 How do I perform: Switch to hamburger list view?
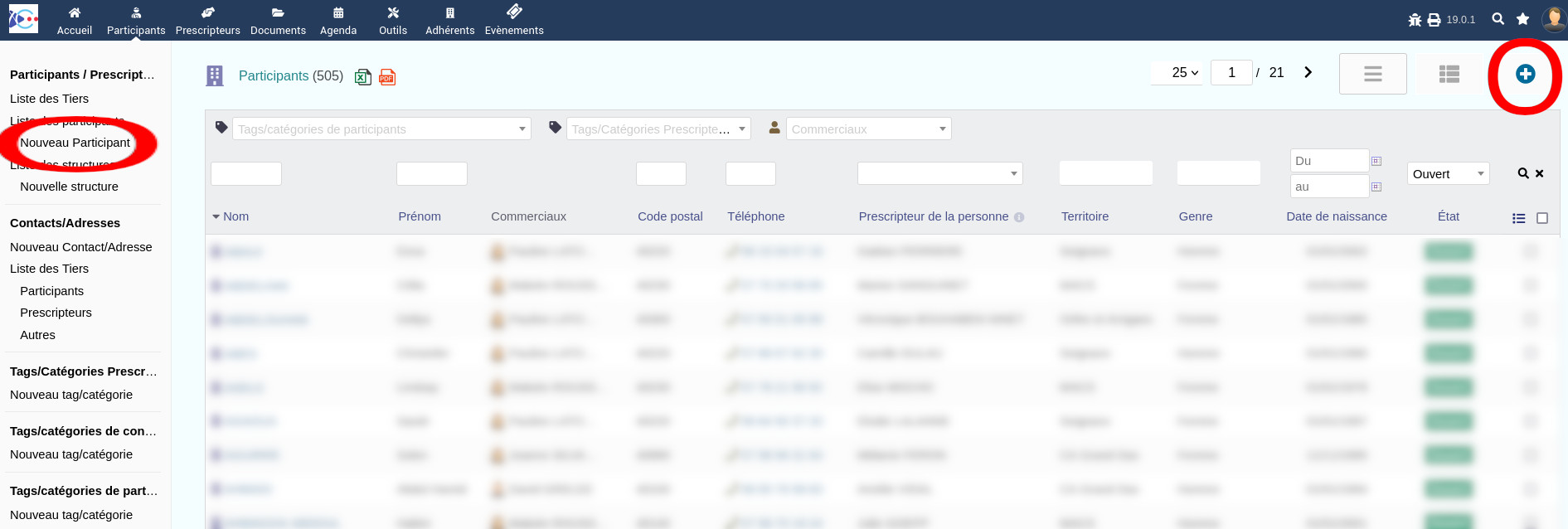click(x=1372, y=74)
